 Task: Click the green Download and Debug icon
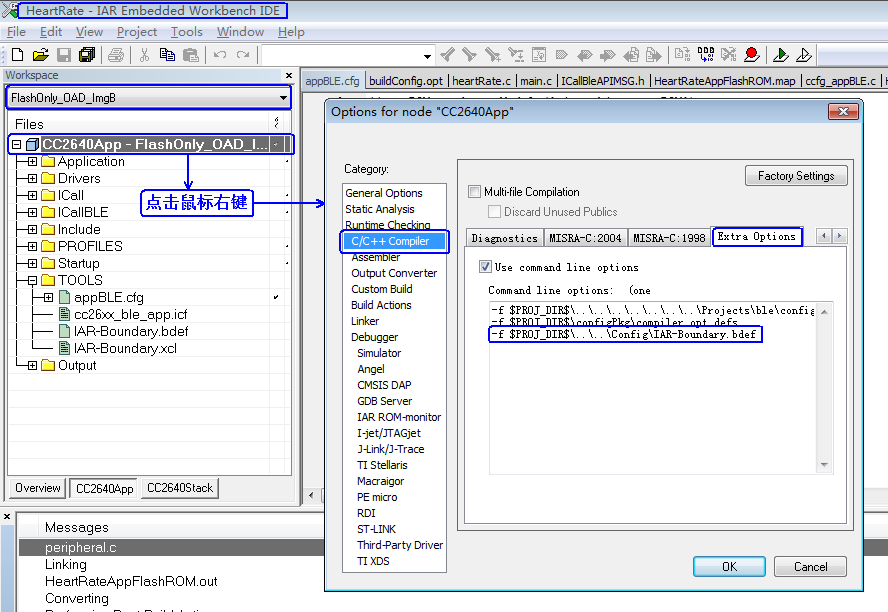[x=781, y=55]
